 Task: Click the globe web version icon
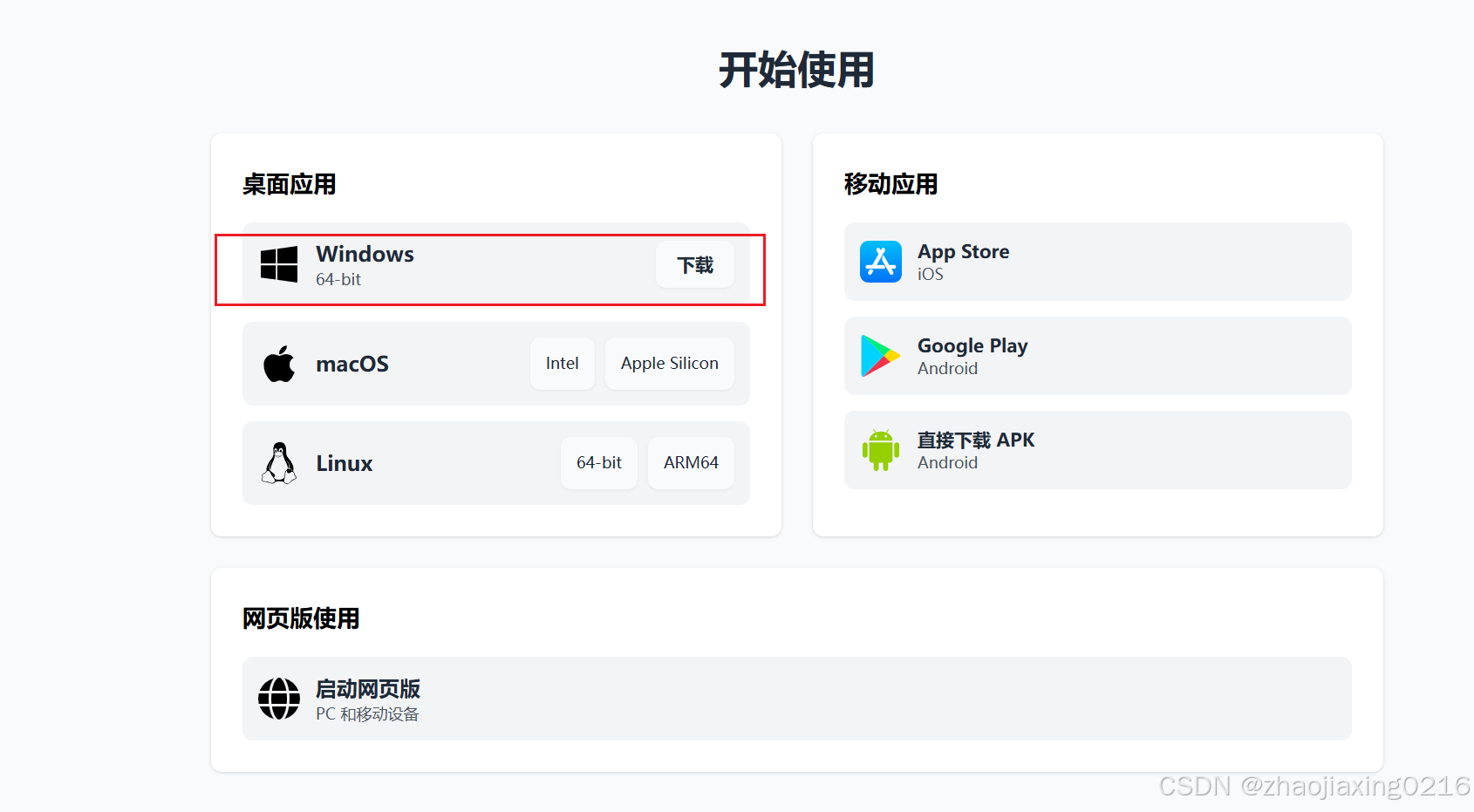[x=279, y=699]
